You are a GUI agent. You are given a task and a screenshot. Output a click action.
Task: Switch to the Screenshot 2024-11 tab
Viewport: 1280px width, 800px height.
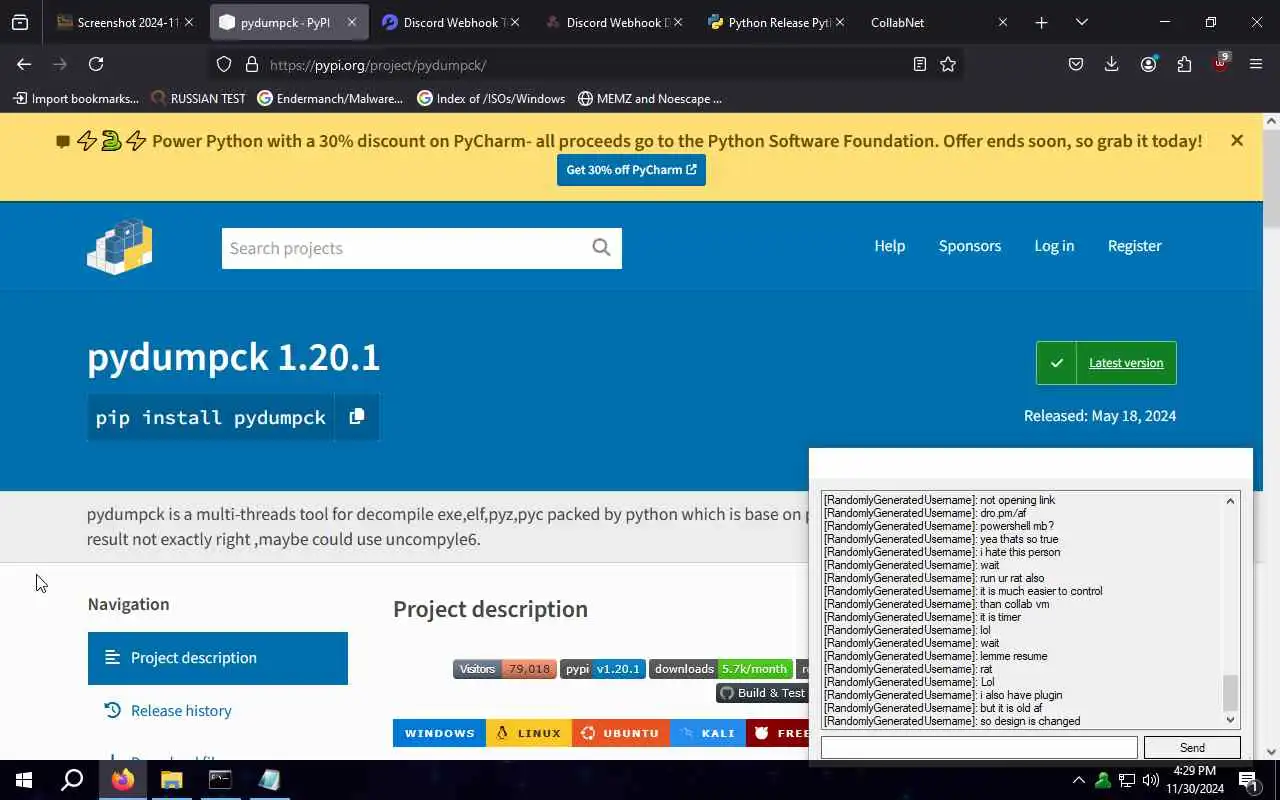tap(126, 22)
